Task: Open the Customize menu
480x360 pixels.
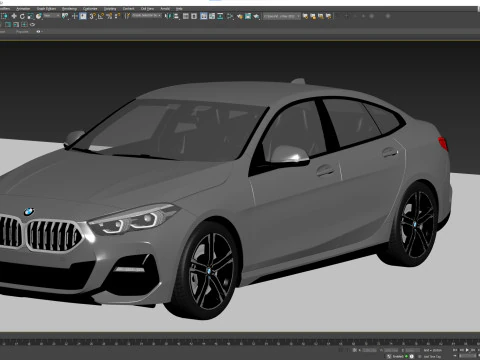Action: point(90,9)
